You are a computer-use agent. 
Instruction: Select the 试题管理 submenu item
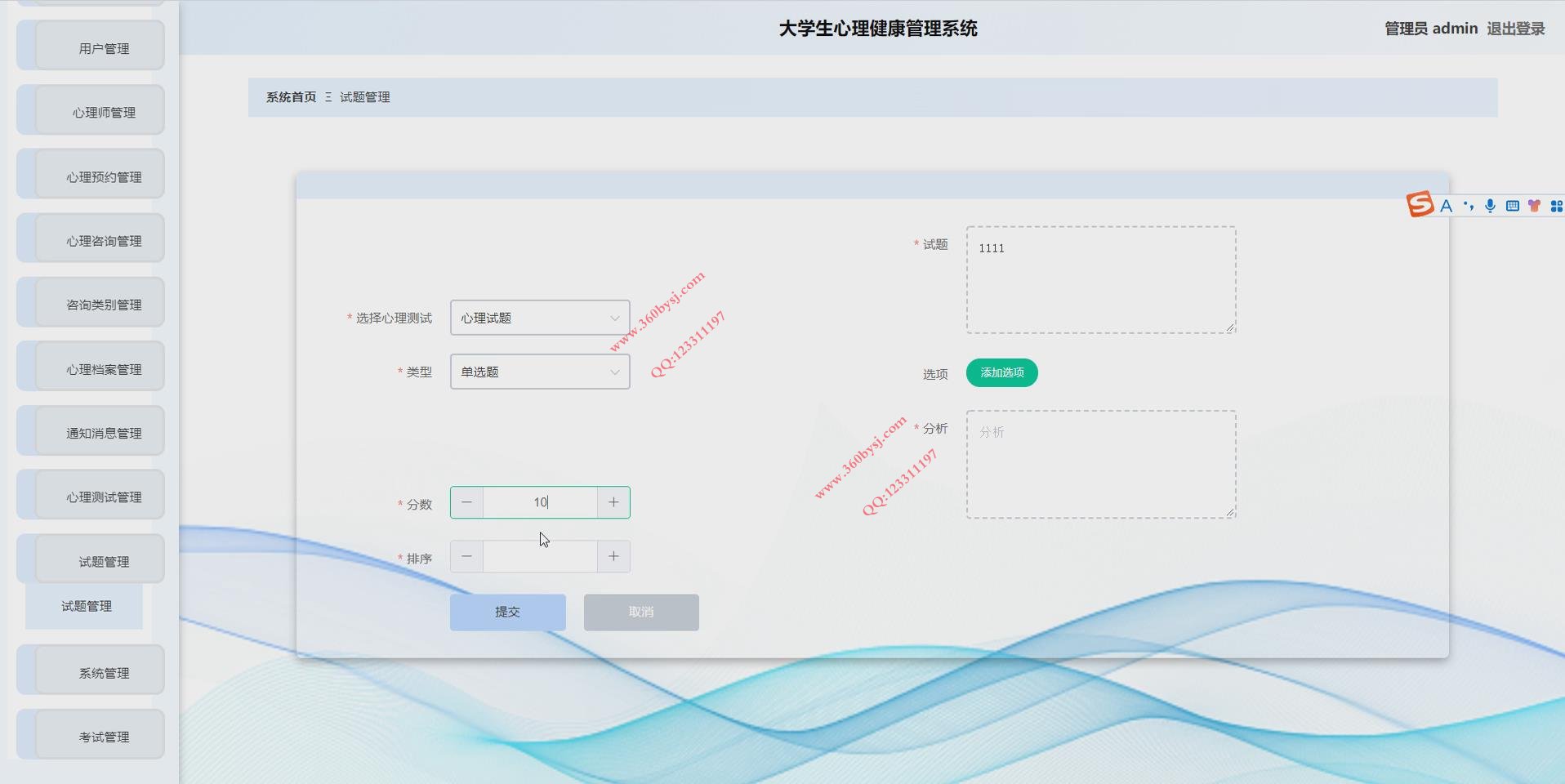point(84,606)
